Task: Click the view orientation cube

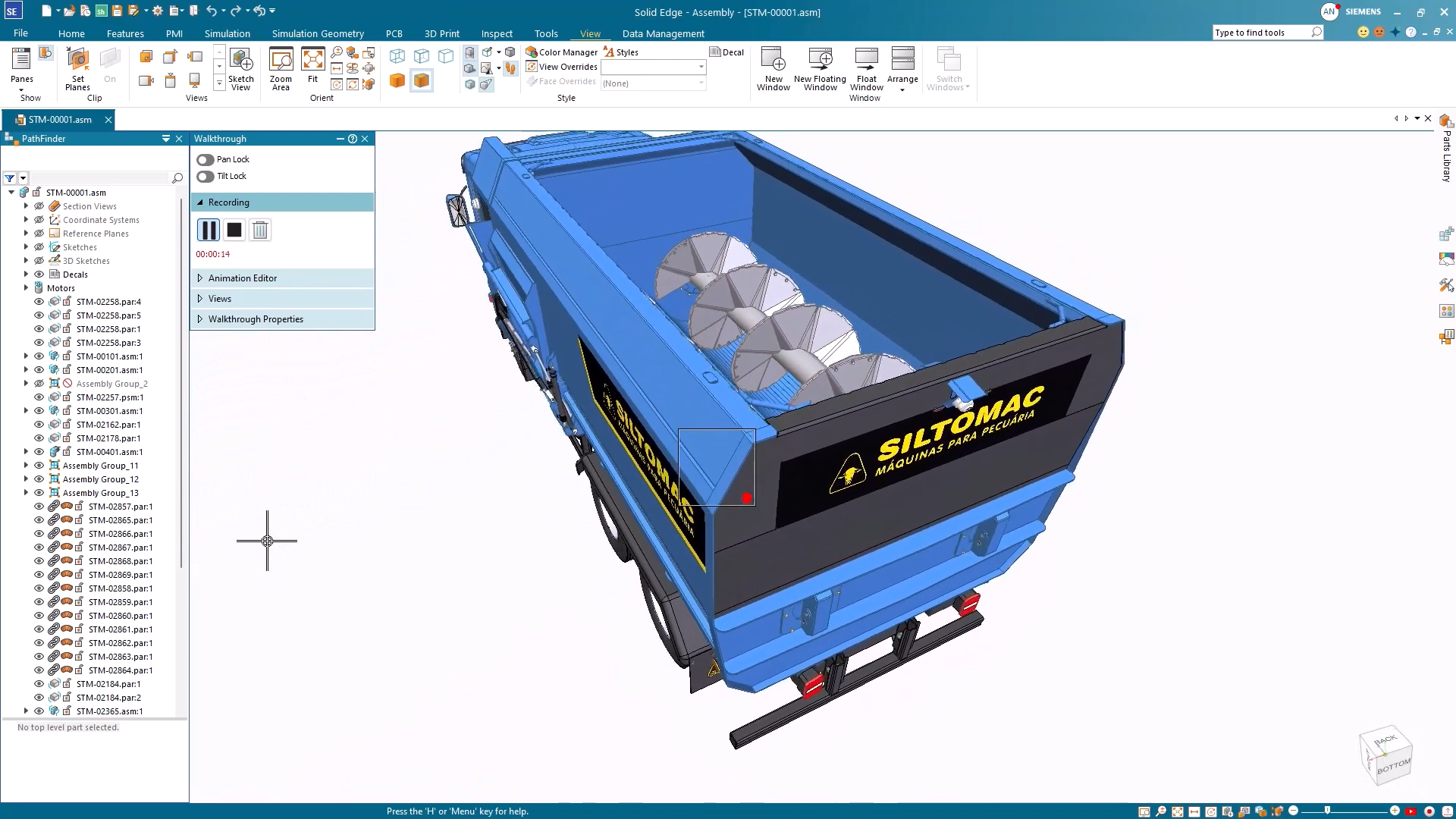Action: [1386, 755]
